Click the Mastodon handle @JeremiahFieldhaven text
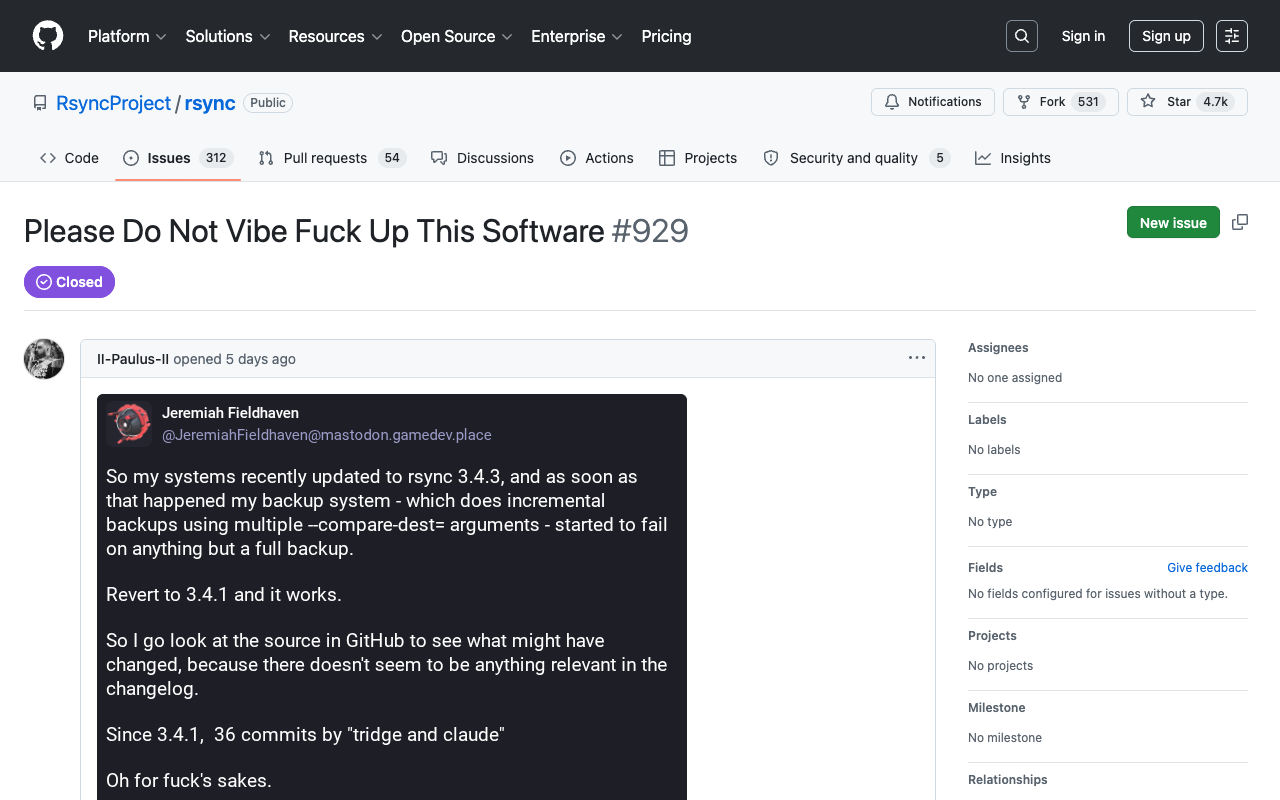The image size is (1280, 800). click(x=326, y=435)
